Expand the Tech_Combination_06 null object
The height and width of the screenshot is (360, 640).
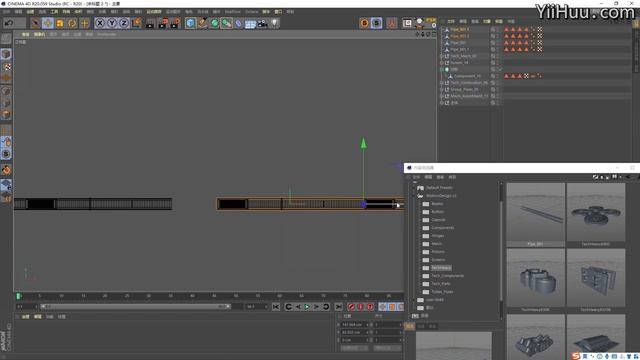[442, 83]
